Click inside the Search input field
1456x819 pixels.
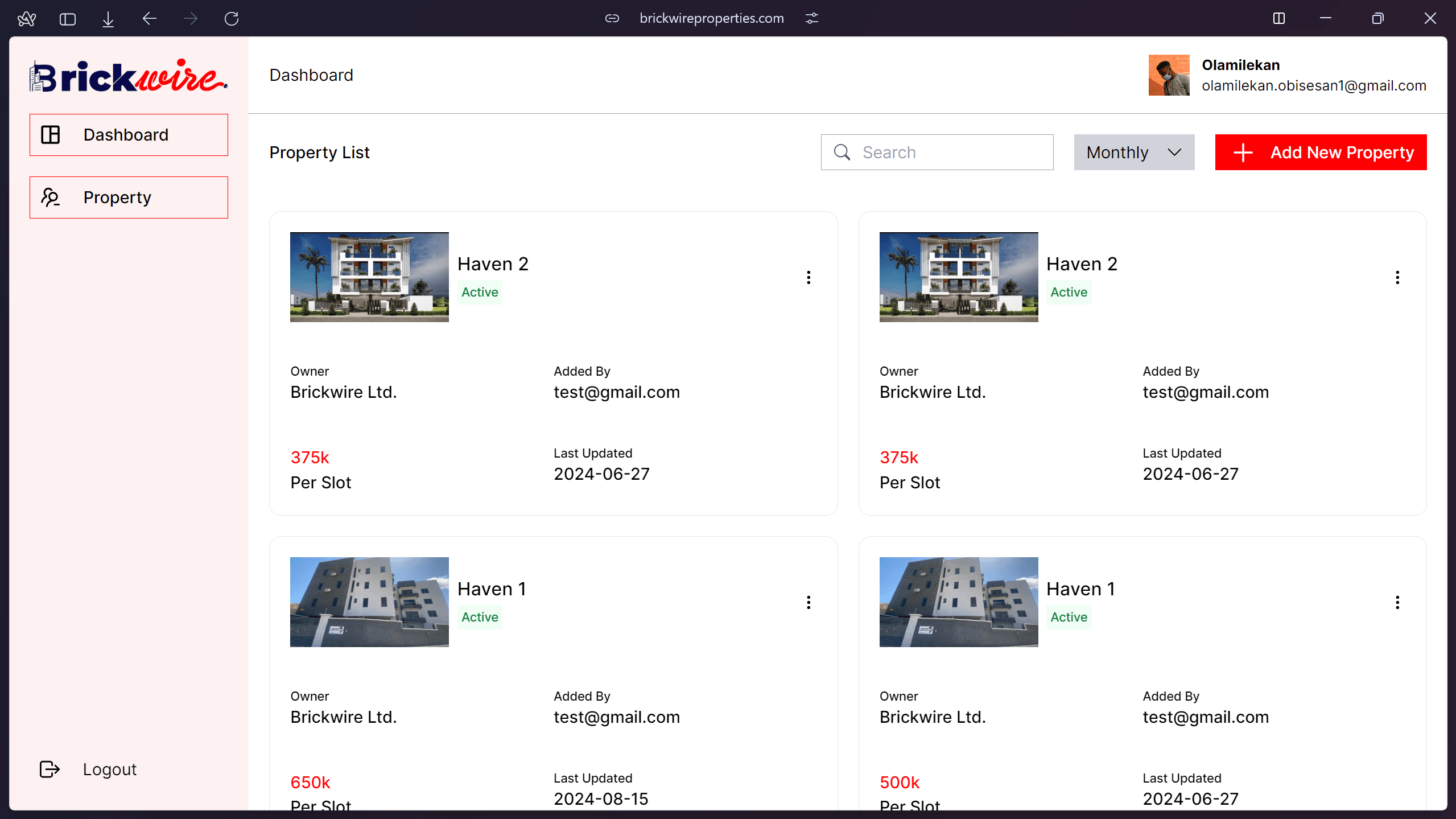pyautogui.click(x=944, y=152)
